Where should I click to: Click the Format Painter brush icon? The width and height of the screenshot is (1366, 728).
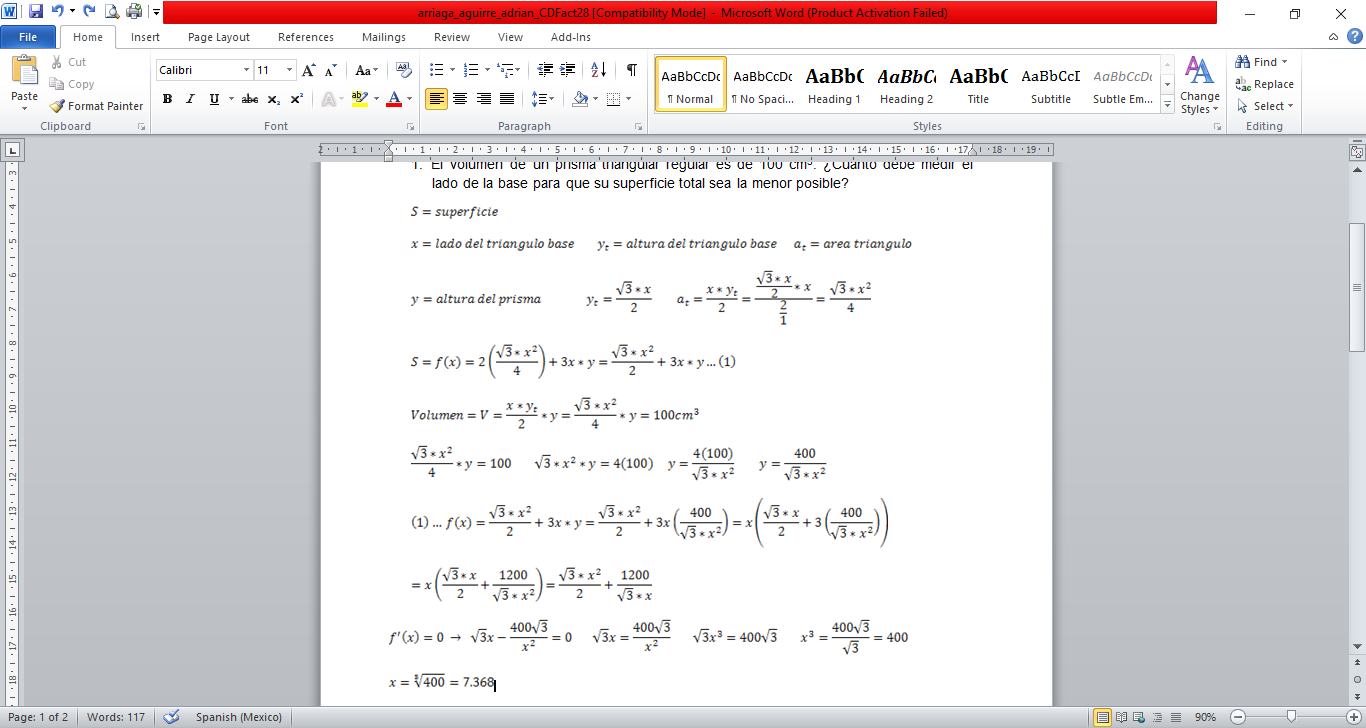tap(57, 106)
